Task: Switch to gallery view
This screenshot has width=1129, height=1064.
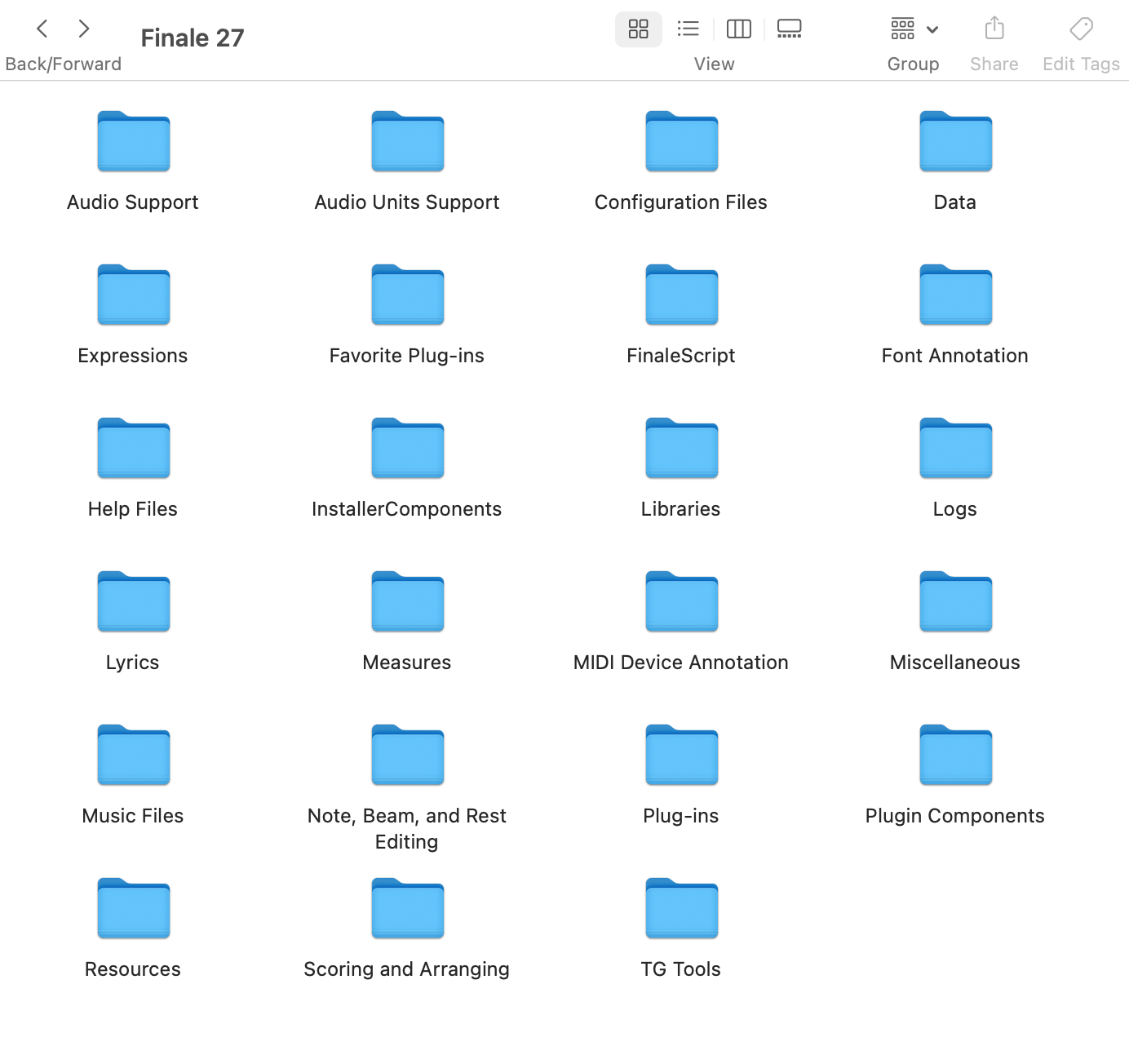Action: point(789,29)
